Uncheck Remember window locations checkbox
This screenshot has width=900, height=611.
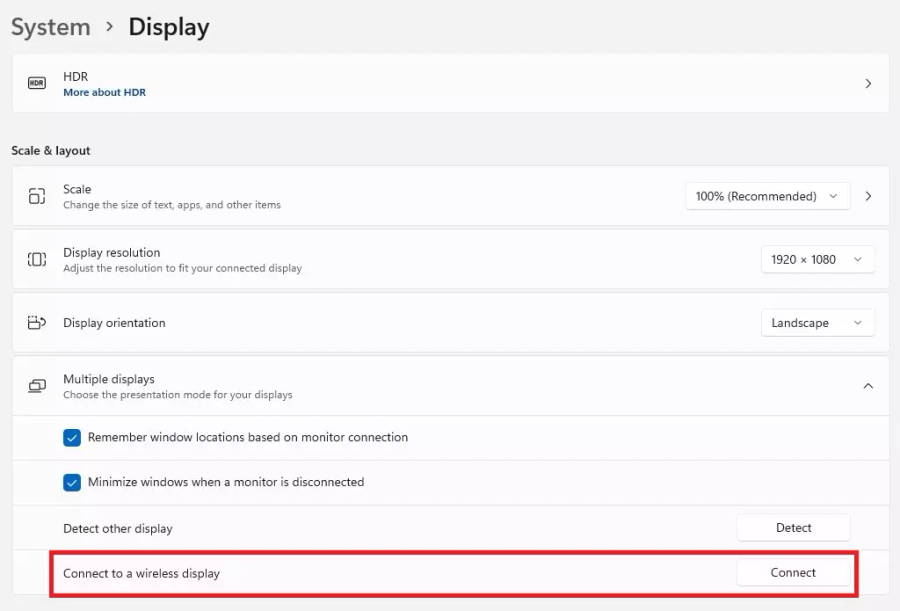[72, 437]
